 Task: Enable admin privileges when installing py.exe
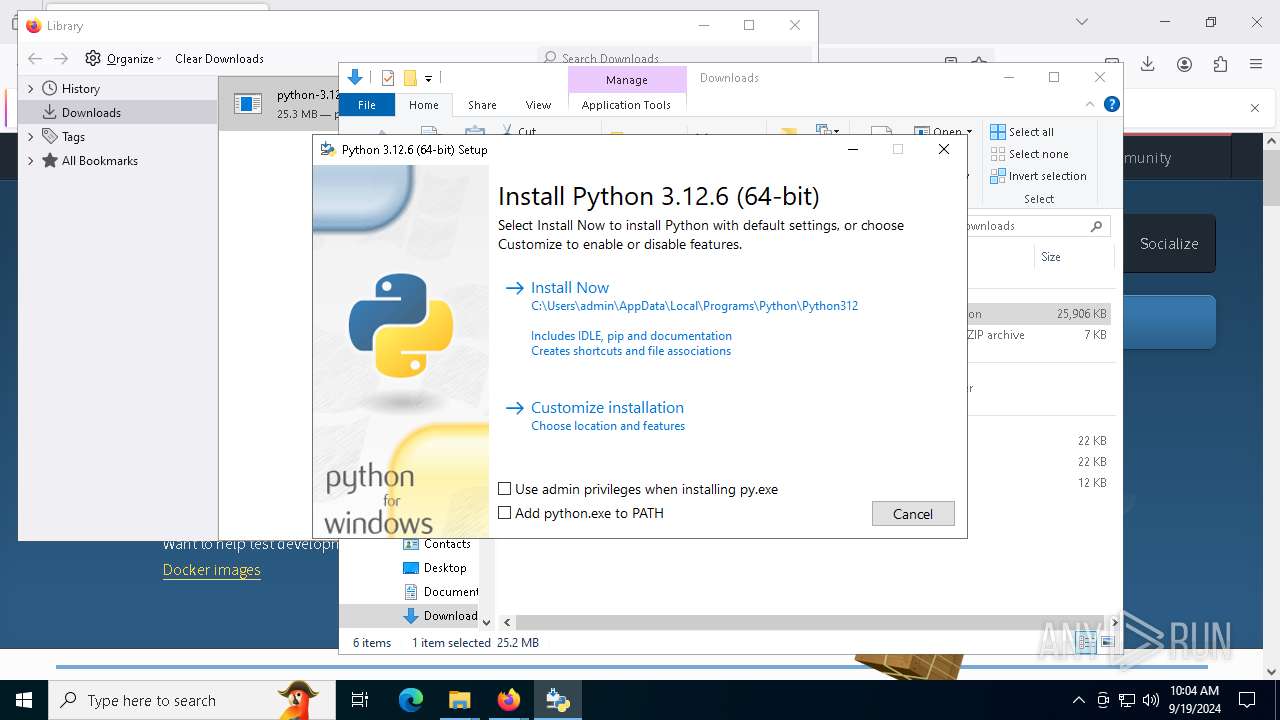[x=505, y=489]
